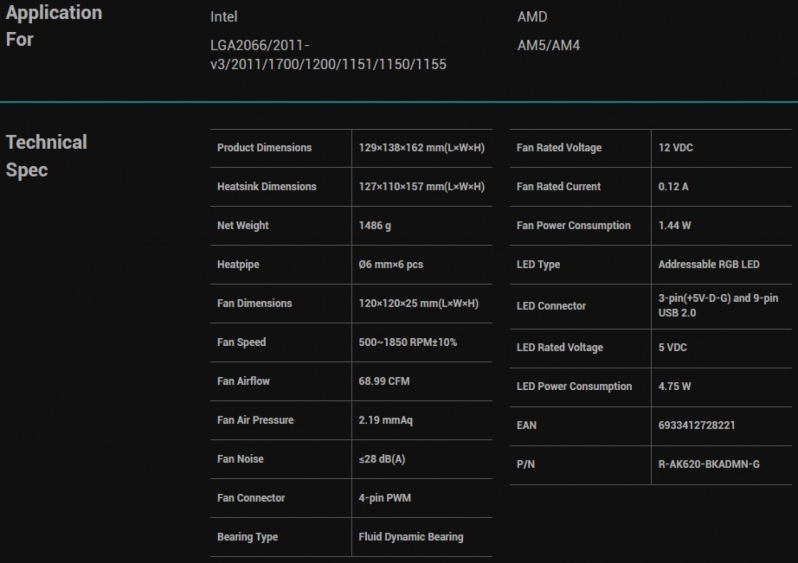
Task: Click the value '1486 g'
Action: 375,226
